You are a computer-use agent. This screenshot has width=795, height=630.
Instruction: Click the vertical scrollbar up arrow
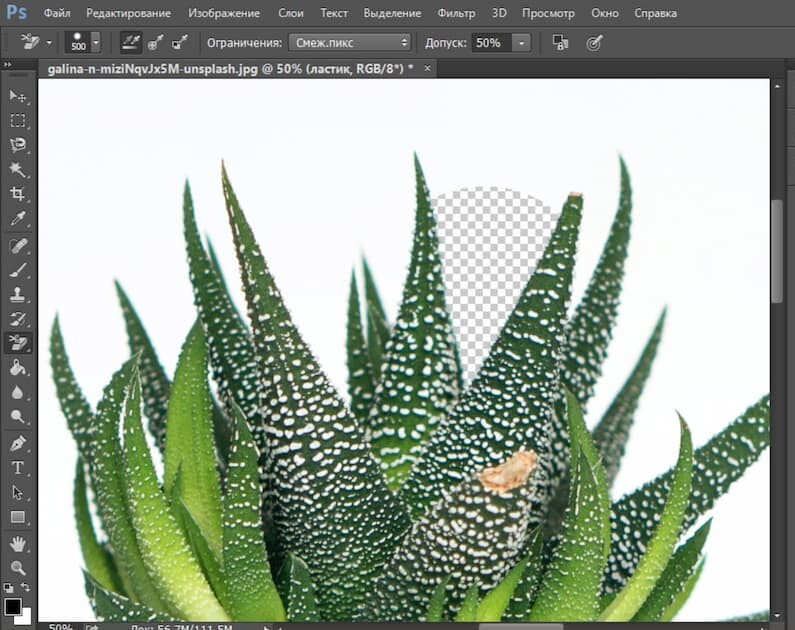777,86
